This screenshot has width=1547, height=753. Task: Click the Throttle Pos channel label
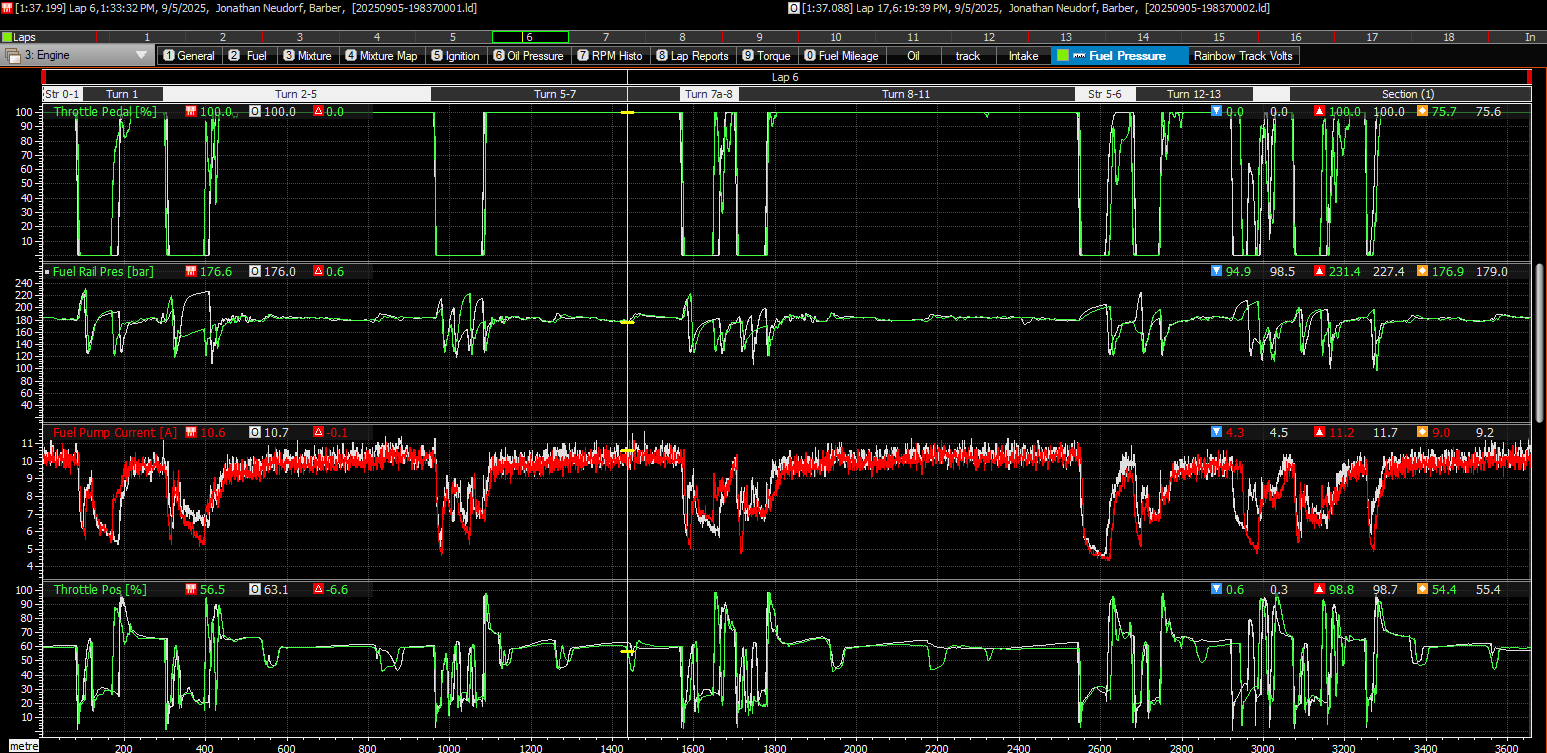(100, 590)
